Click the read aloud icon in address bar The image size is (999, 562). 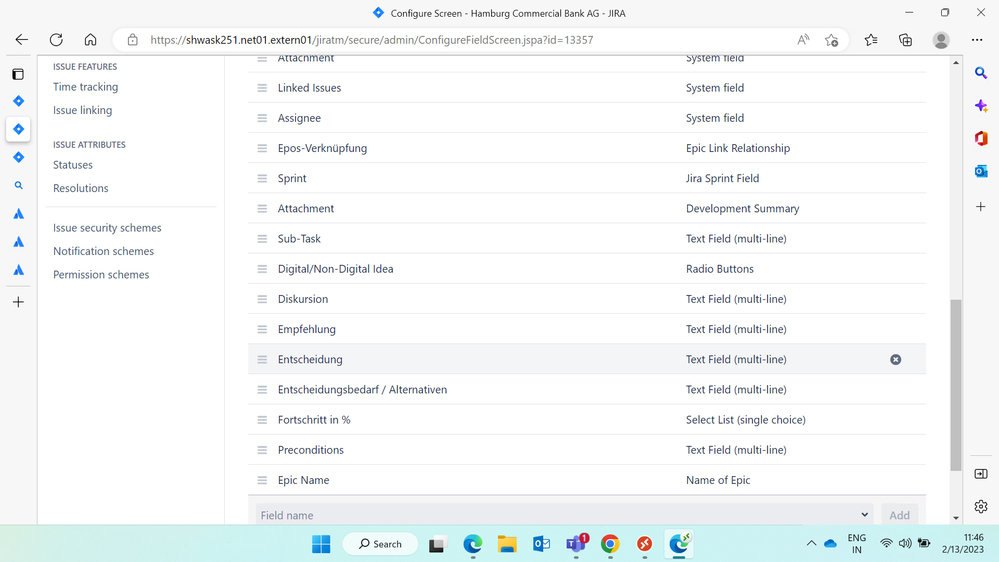pyautogui.click(x=803, y=40)
